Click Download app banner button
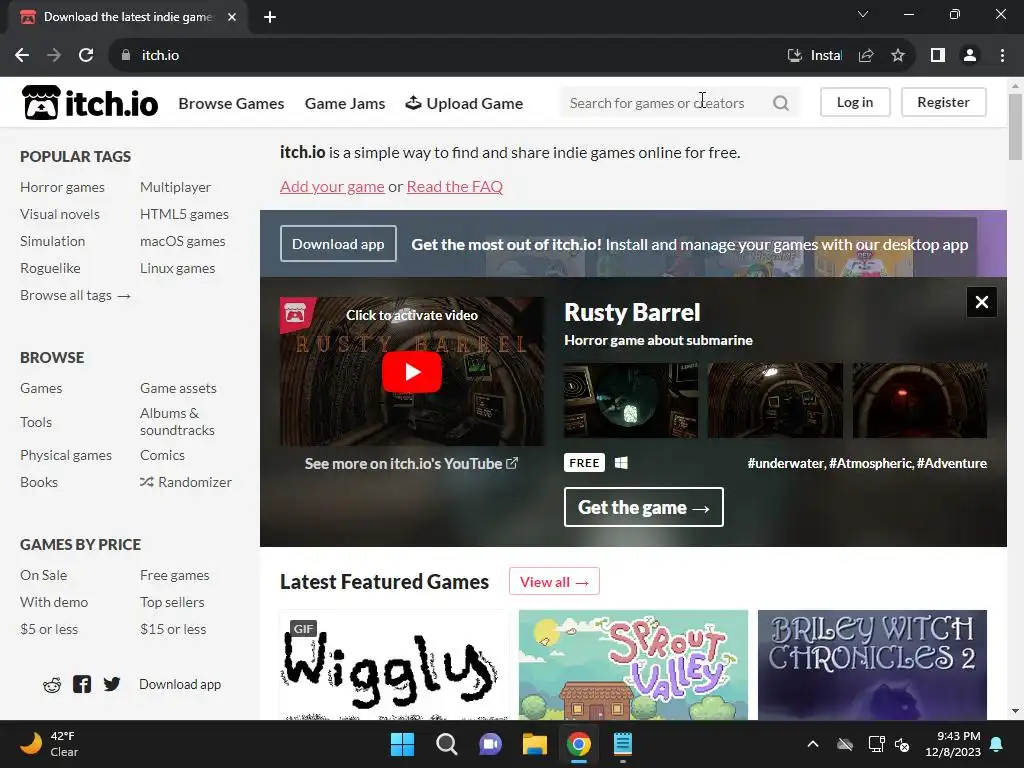Image resolution: width=1024 pixels, height=768 pixels. [x=338, y=244]
